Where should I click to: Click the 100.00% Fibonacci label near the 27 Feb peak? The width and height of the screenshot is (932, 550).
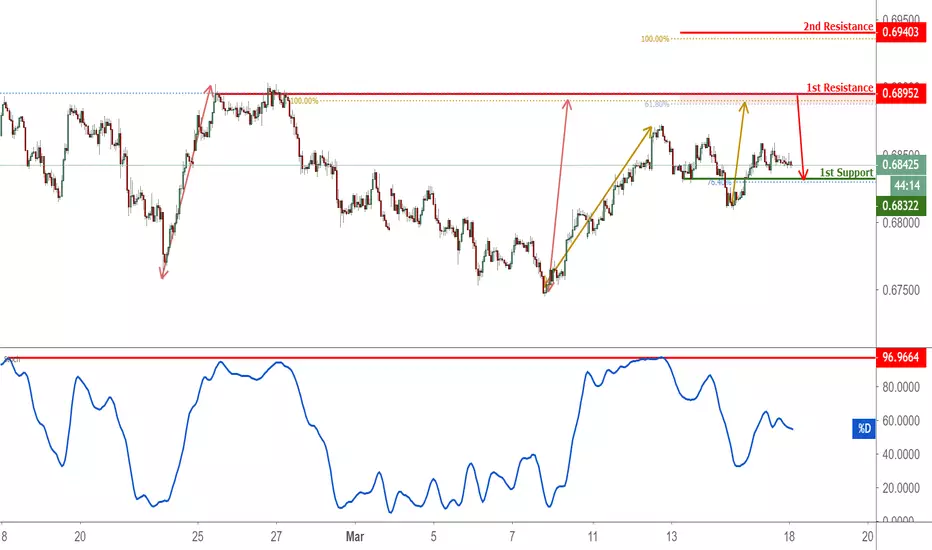pos(304,101)
